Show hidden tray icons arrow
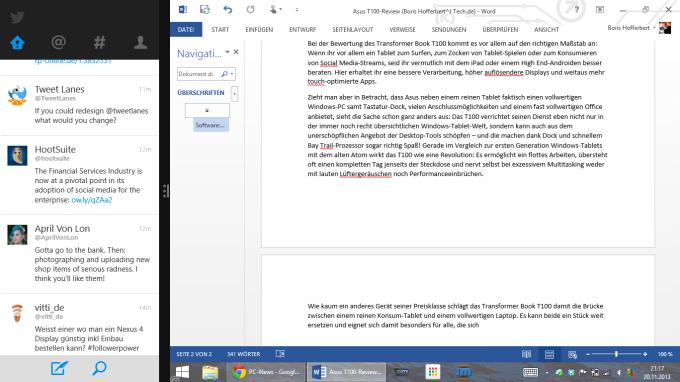 coord(547,372)
